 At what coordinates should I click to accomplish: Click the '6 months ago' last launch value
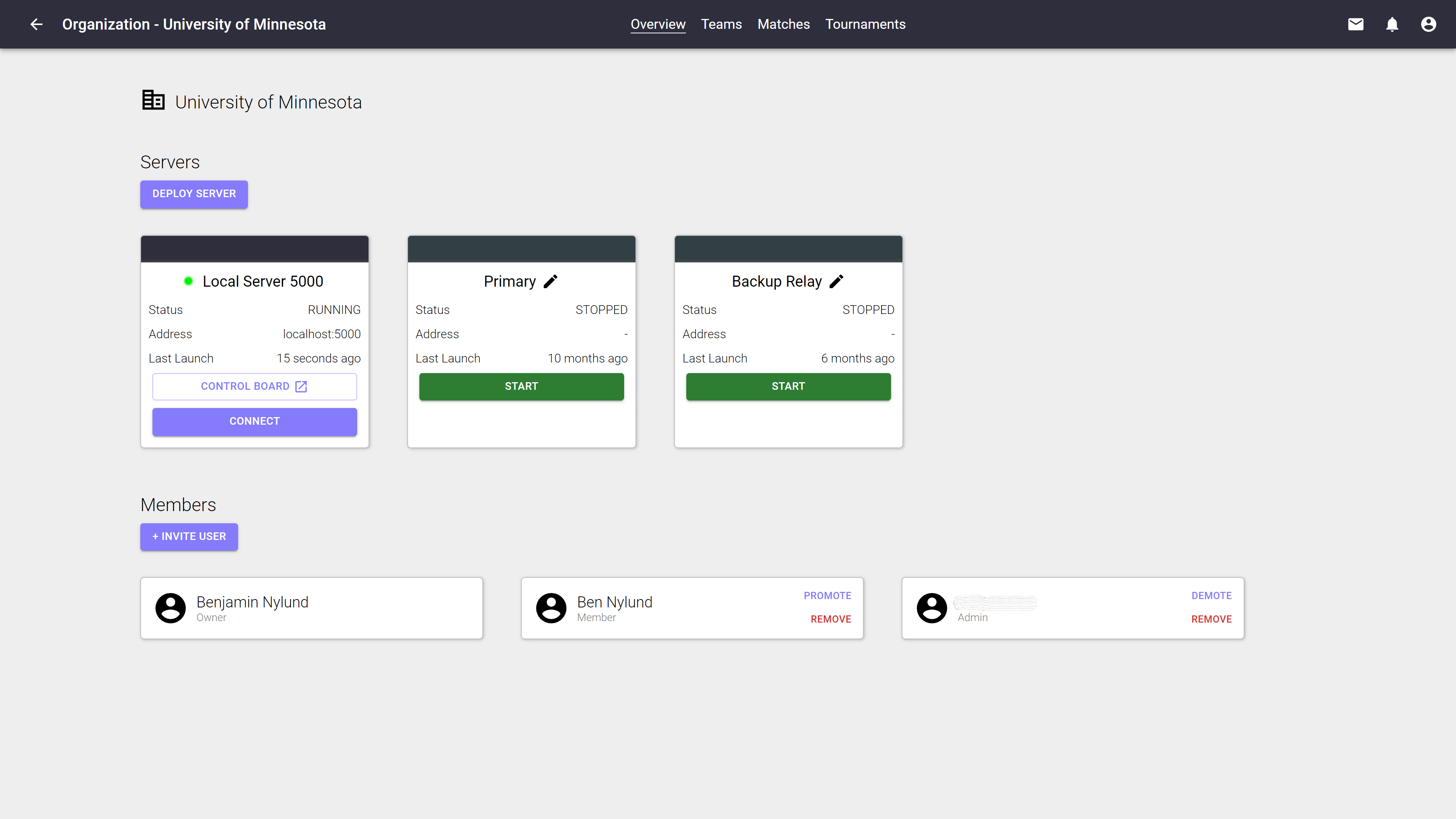858,358
